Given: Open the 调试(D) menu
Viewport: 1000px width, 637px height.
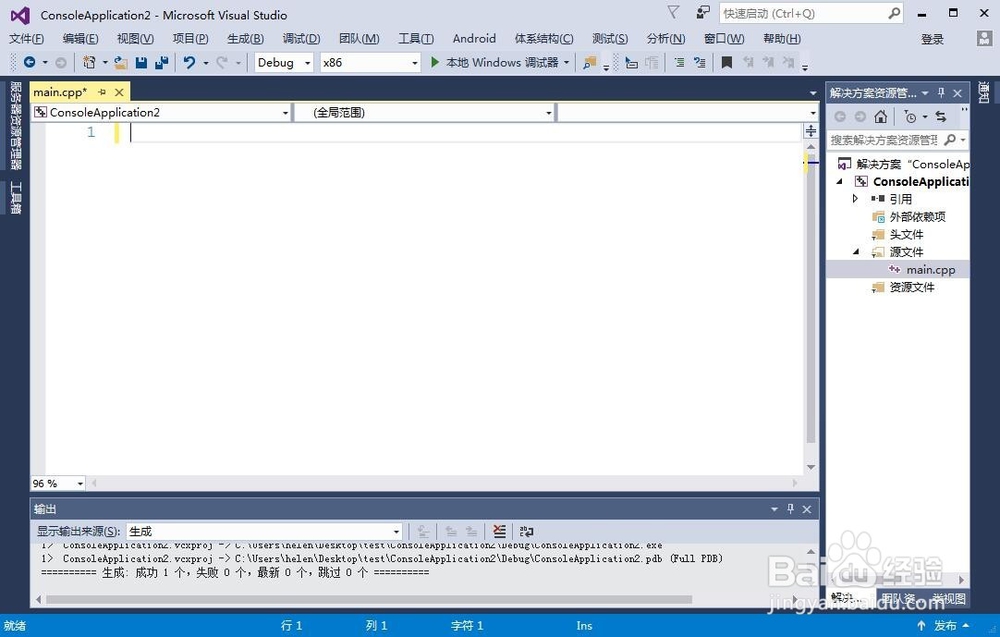Looking at the screenshot, I should pyautogui.click(x=301, y=39).
